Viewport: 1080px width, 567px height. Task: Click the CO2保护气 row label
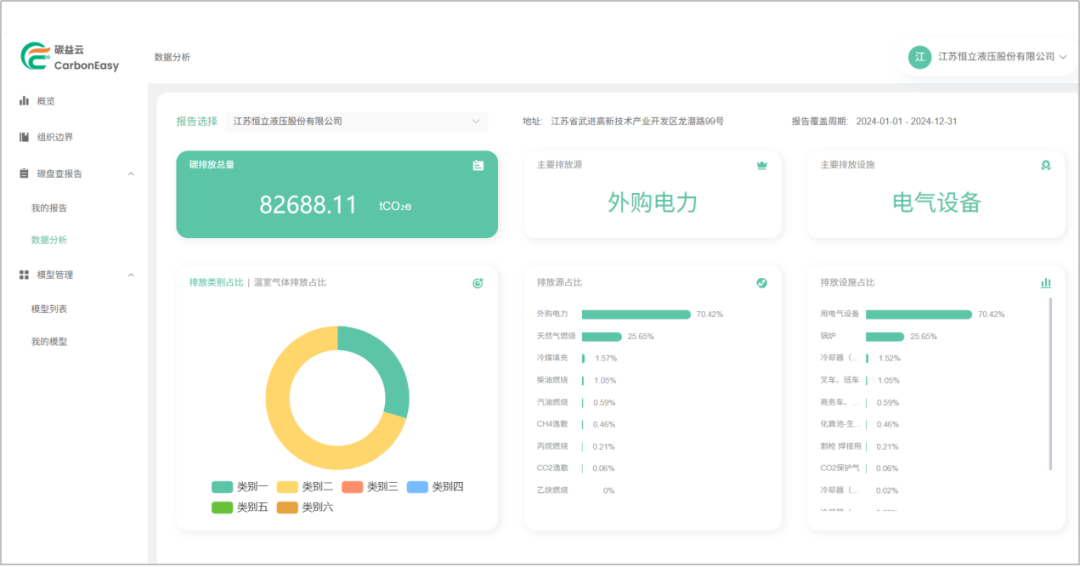coord(840,468)
